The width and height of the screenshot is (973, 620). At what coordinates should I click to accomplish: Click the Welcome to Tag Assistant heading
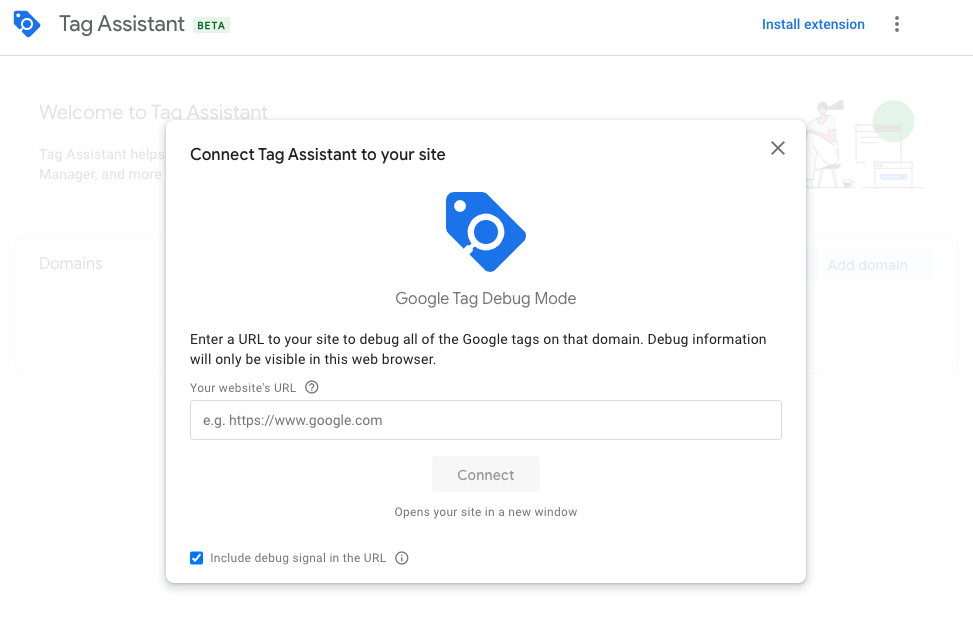coord(153,112)
